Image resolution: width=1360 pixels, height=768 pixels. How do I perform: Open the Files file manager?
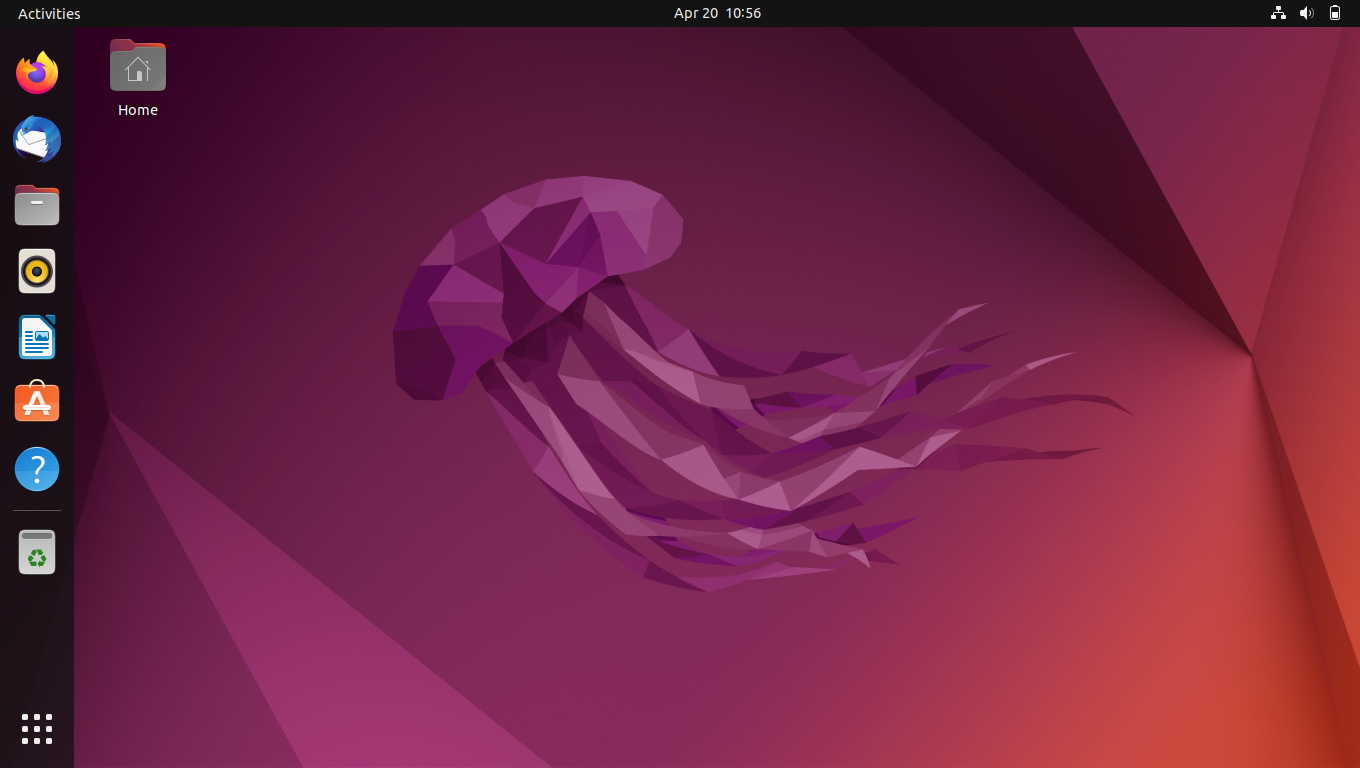coord(37,205)
